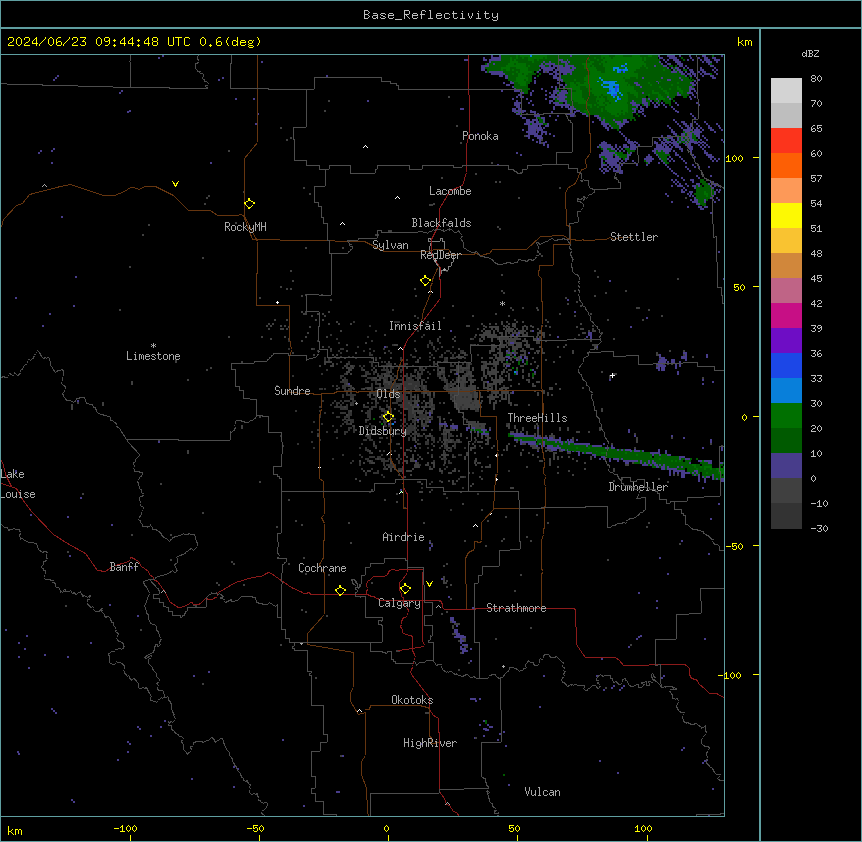
Task: Select the red 65-60 dBZ legend color
Action: tap(786, 141)
